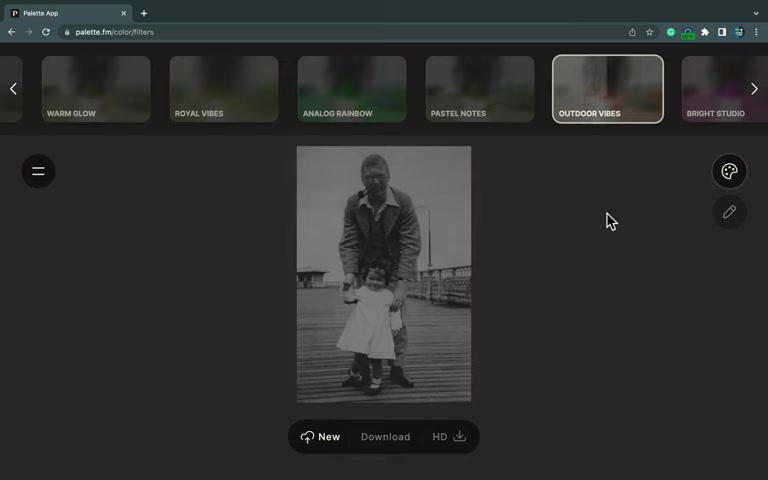Toggle the browser side panel
This screenshot has height=480, width=768.
coord(722,32)
